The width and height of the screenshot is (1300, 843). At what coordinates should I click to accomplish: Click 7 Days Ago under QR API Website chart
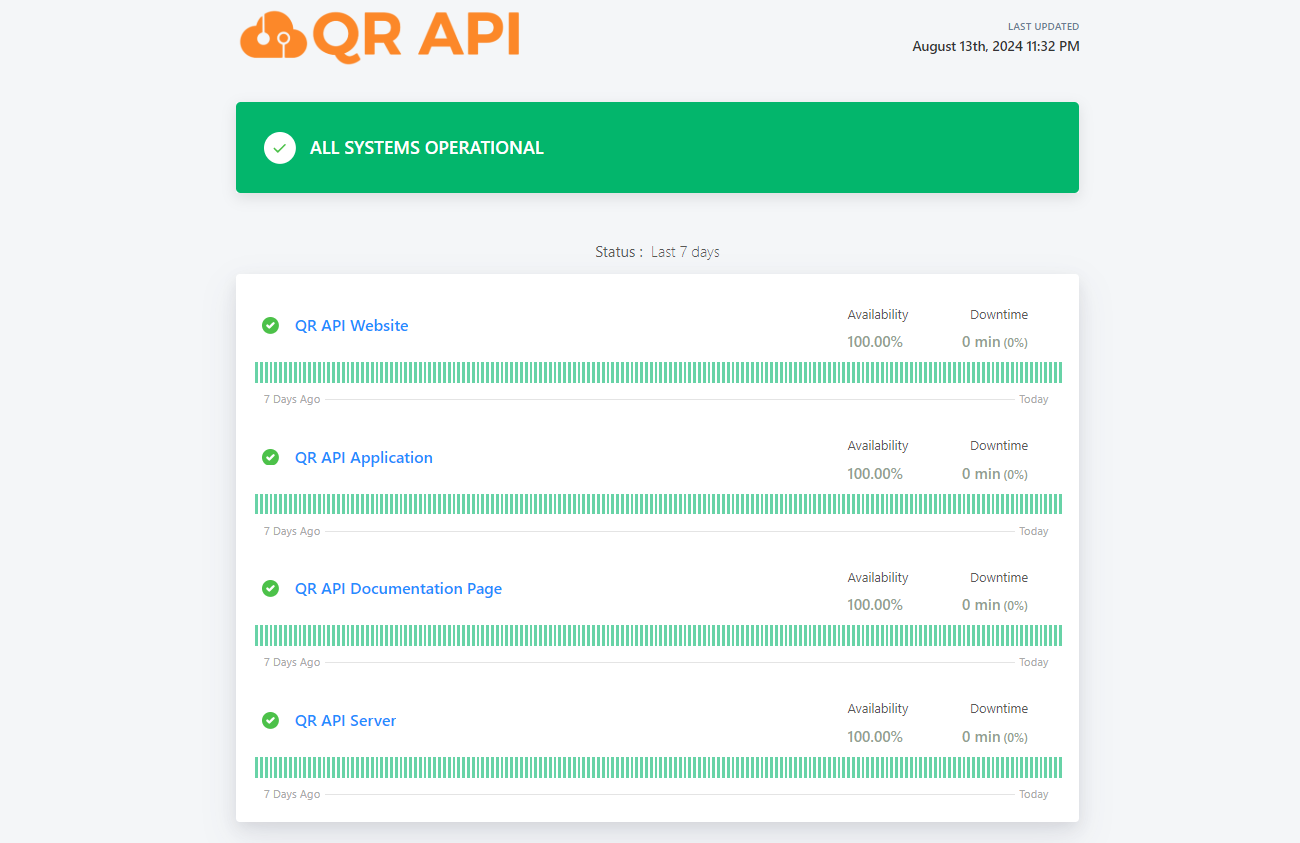(x=292, y=399)
